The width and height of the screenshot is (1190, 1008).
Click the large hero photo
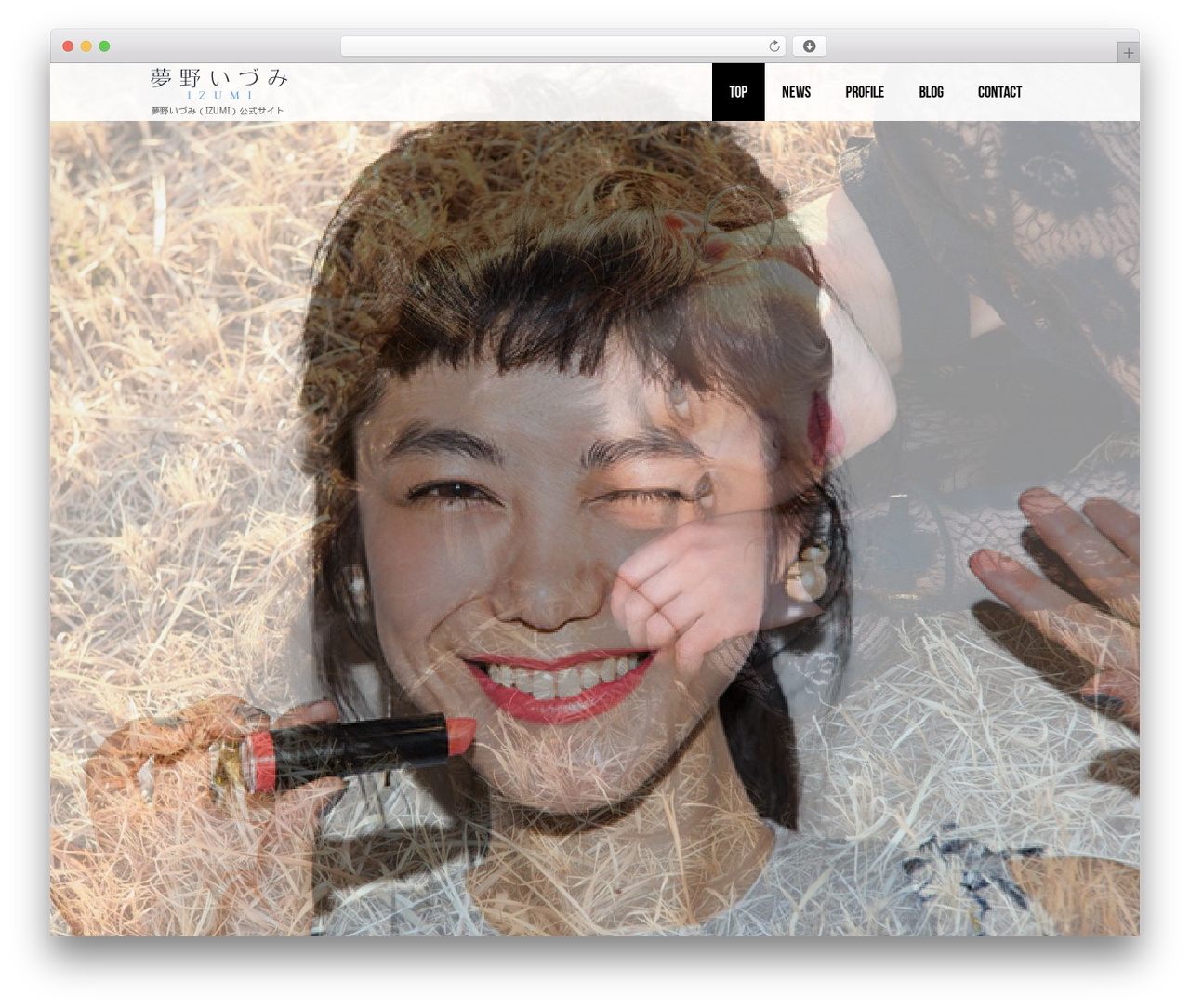coord(595,528)
